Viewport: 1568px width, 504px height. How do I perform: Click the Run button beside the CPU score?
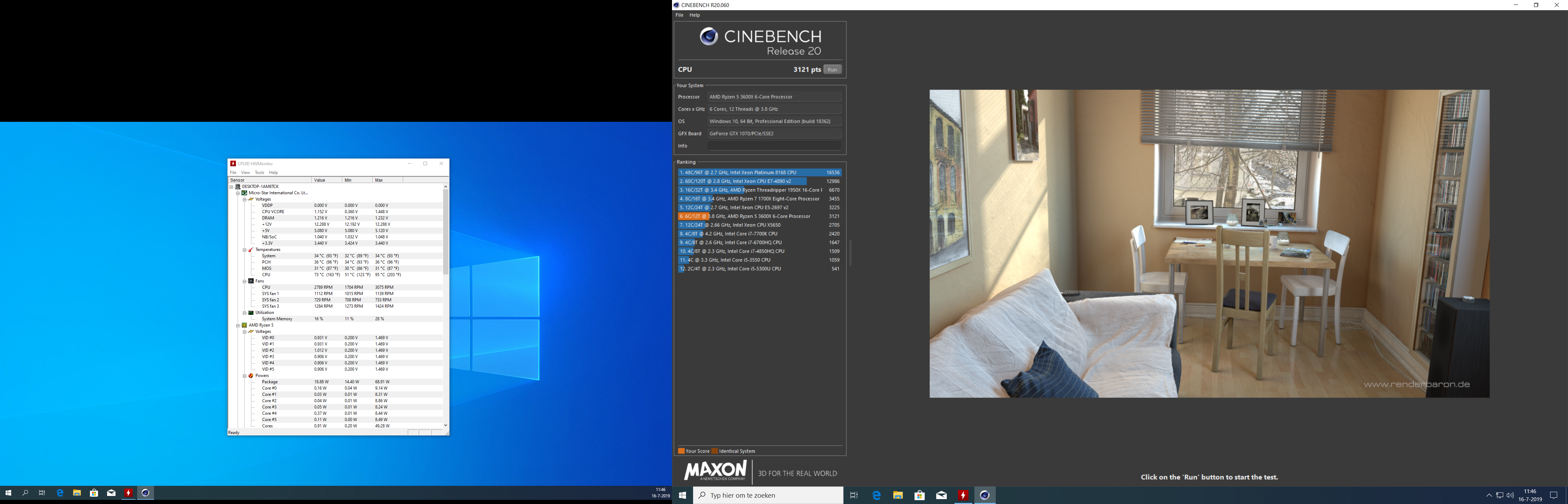click(x=832, y=69)
